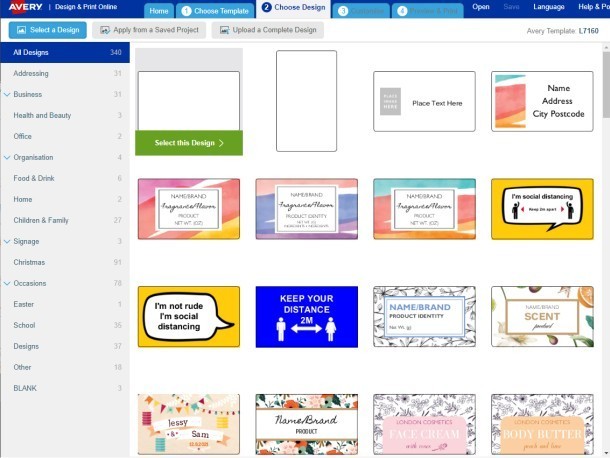Screen dimensions: 610x458
Task: Show the Health and Beauty designs
Action: point(42,115)
